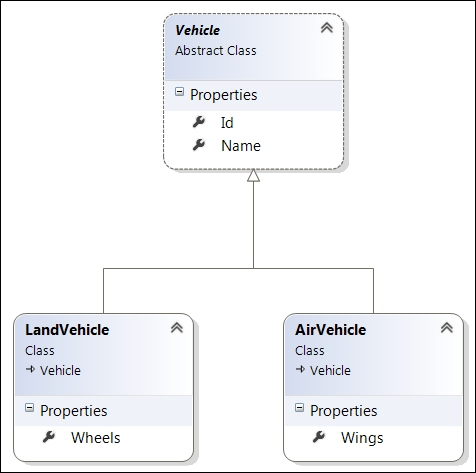Toggle LandVehicle Properties section minus box
This screenshot has height=473, width=476.
coord(29,408)
